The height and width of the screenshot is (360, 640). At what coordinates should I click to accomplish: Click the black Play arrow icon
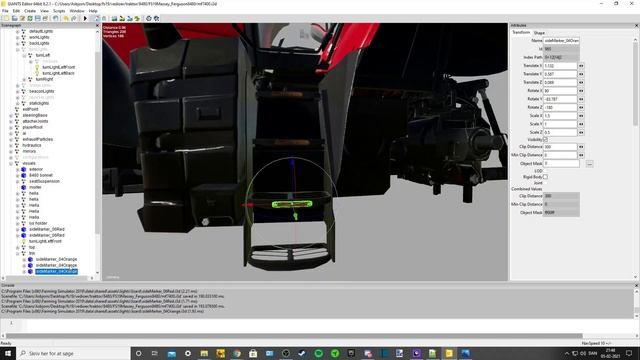tap(85, 18)
